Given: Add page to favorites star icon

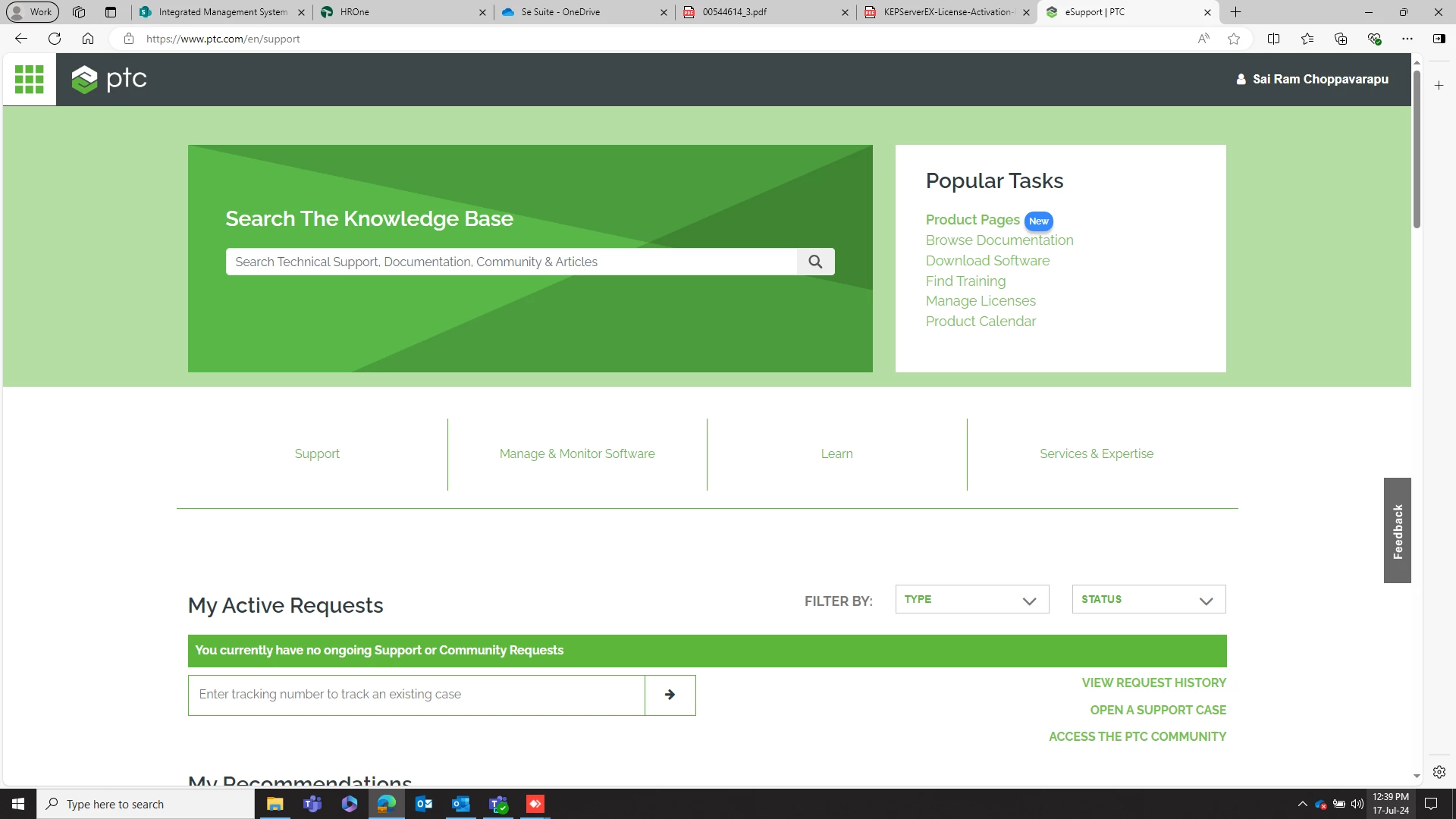Looking at the screenshot, I should tap(1234, 39).
